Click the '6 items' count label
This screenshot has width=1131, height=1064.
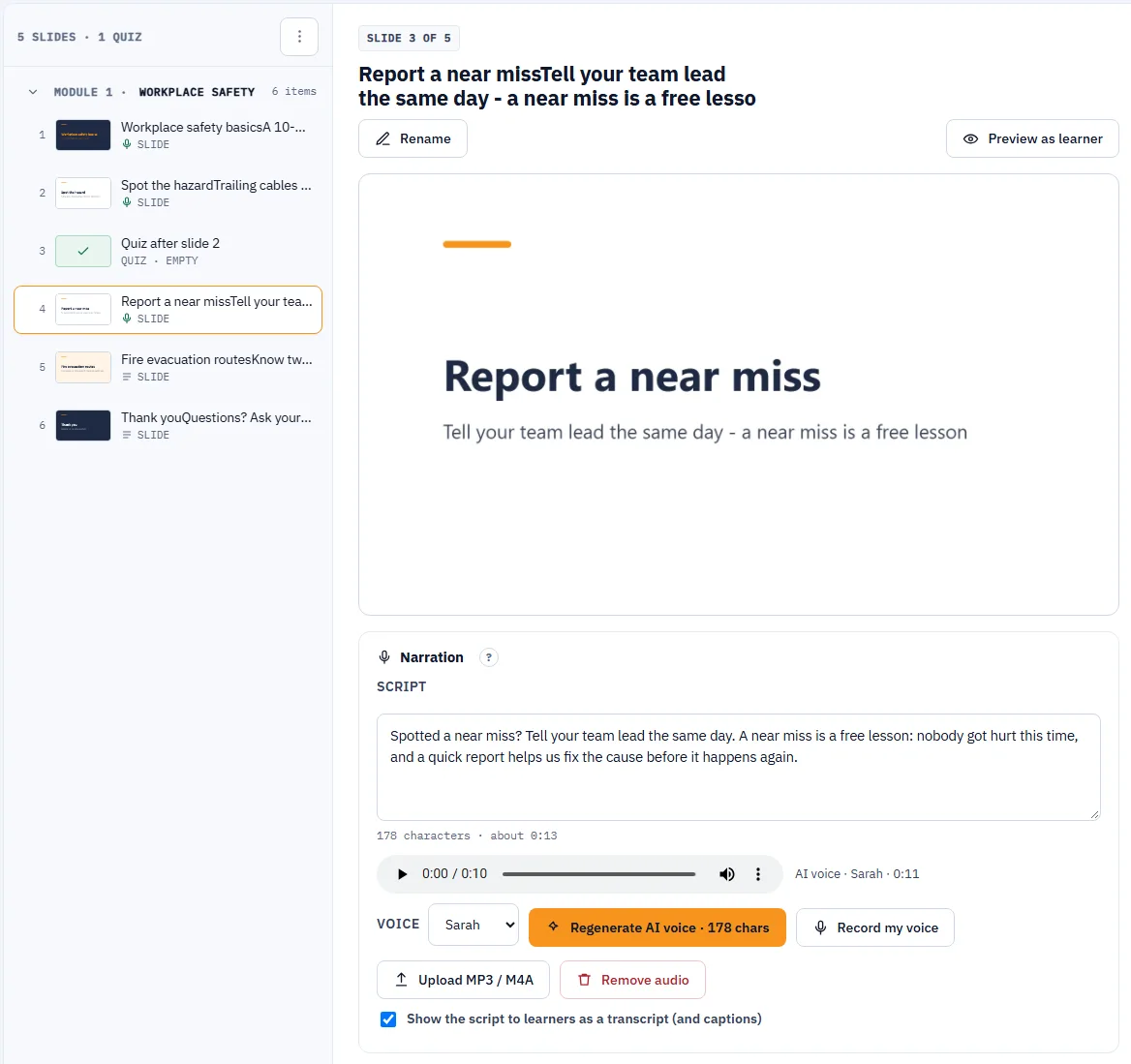pyautogui.click(x=293, y=92)
